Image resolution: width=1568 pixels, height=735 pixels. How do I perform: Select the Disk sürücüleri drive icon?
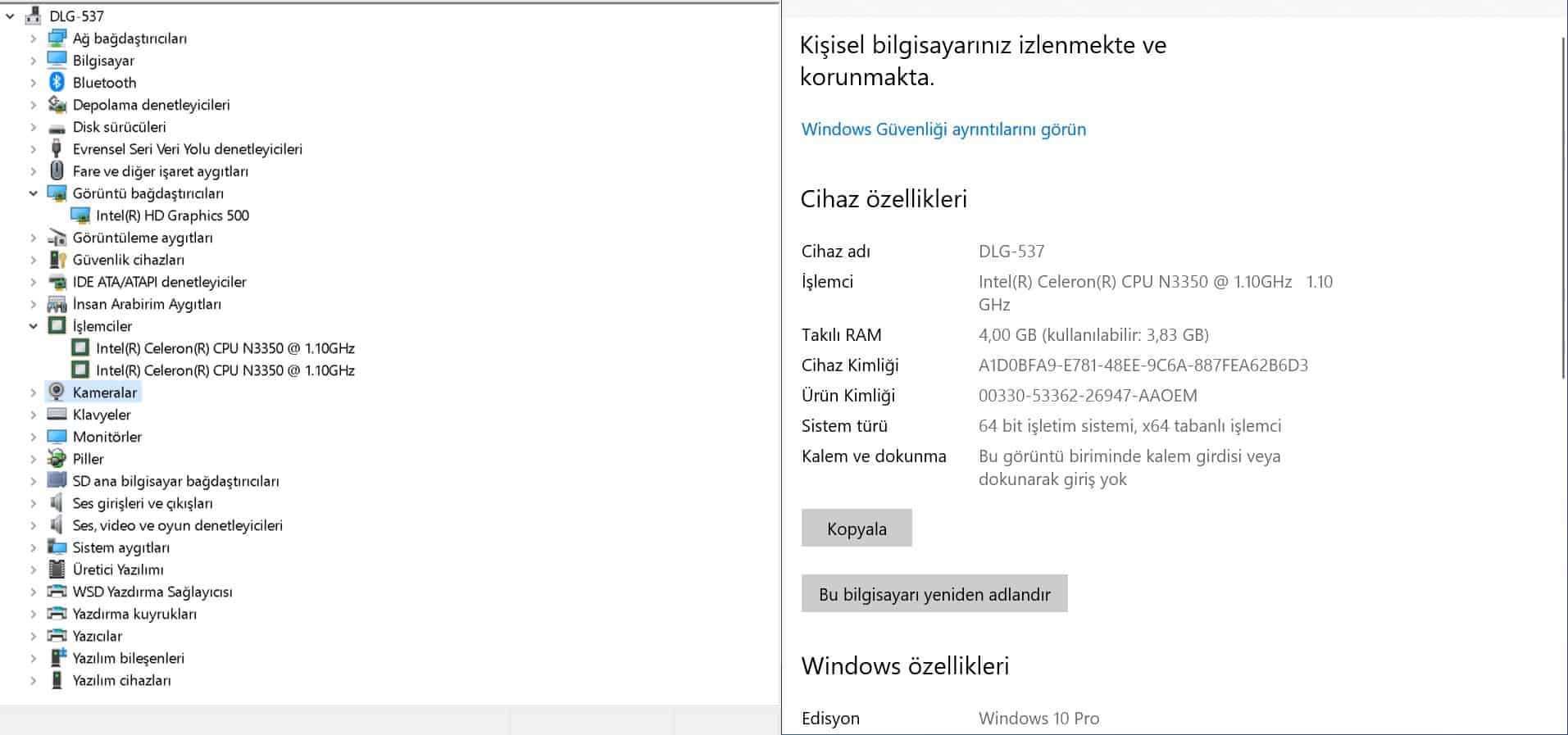[x=57, y=127]
